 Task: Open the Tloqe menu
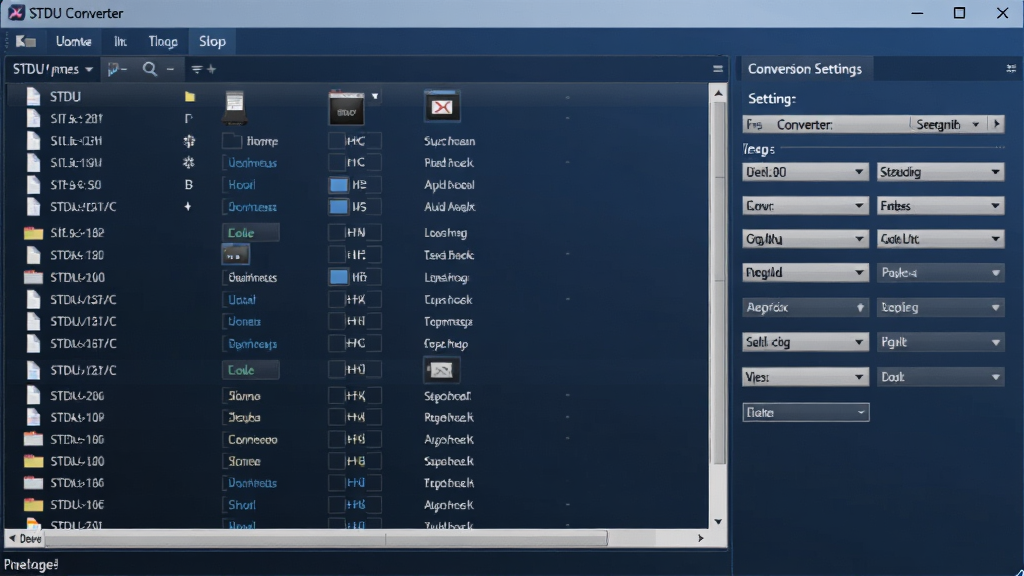[x=163, y=41]
